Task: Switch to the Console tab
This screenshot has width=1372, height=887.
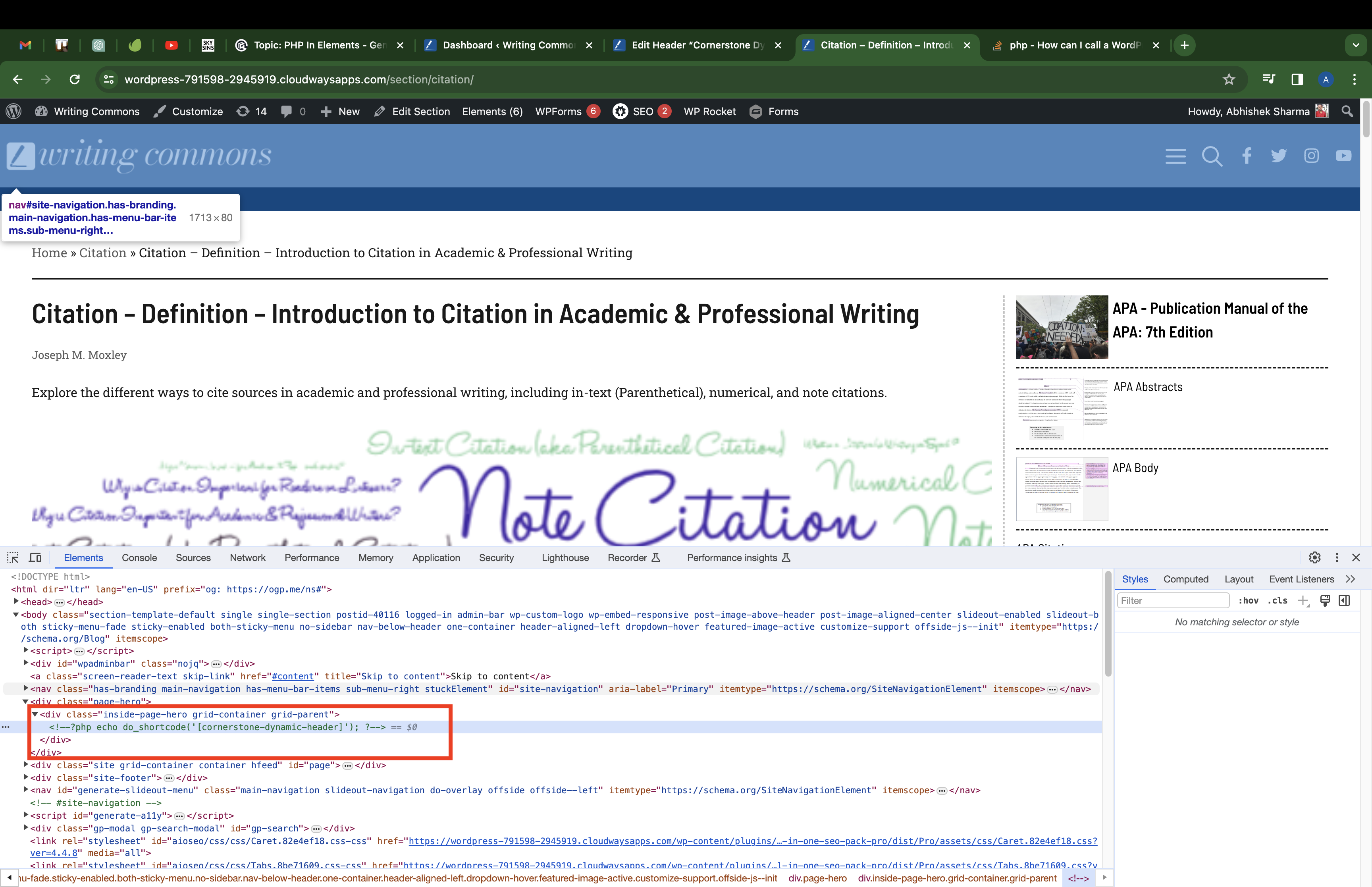Action: click(x=139, y=557)
